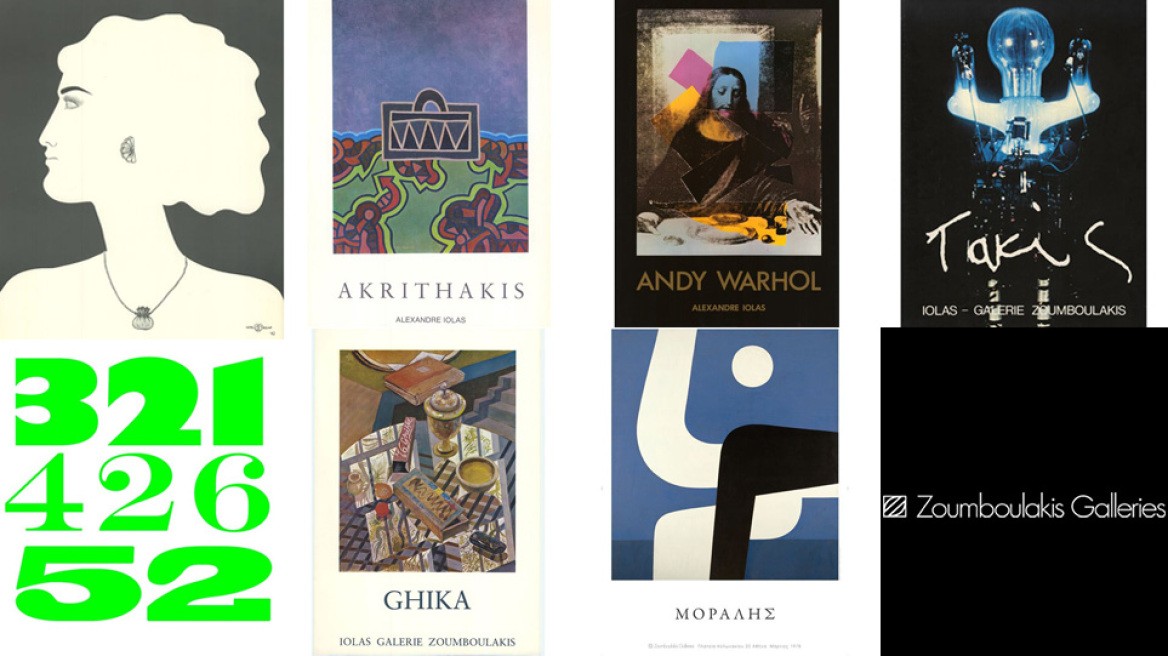Screen dimensions: 1168x656
Task: Click the Zoumboulakis Galleries text
Action: pos(1040,507)
